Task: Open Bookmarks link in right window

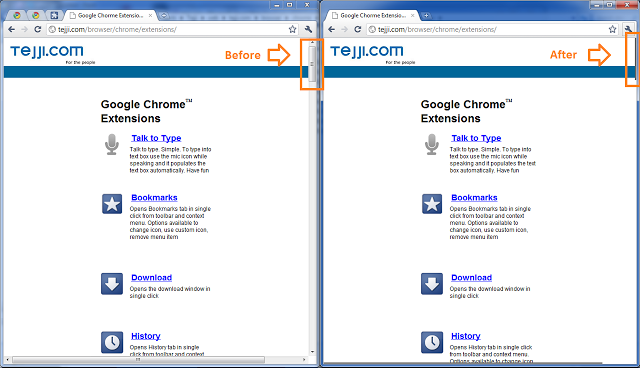Action: (x=474, y=197)
